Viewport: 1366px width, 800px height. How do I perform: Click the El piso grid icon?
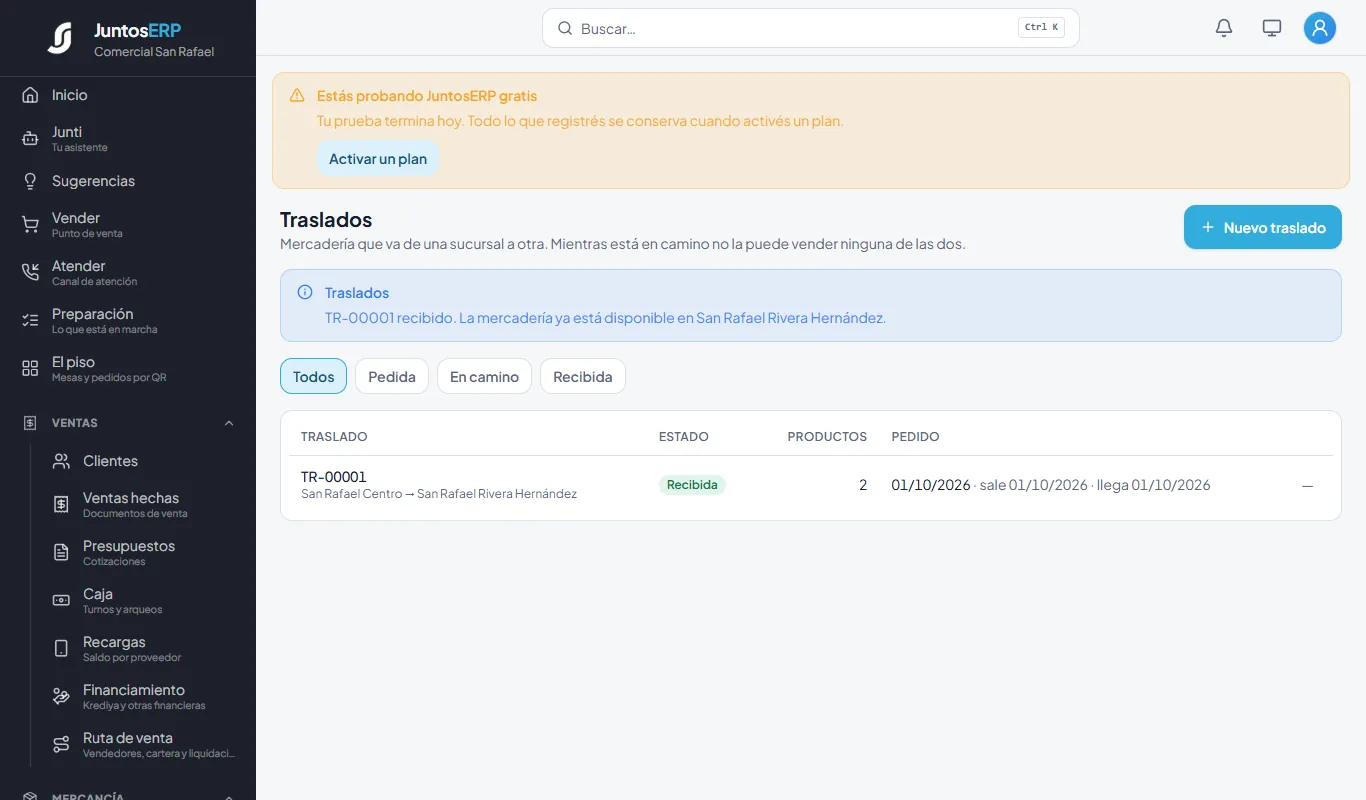30,369
